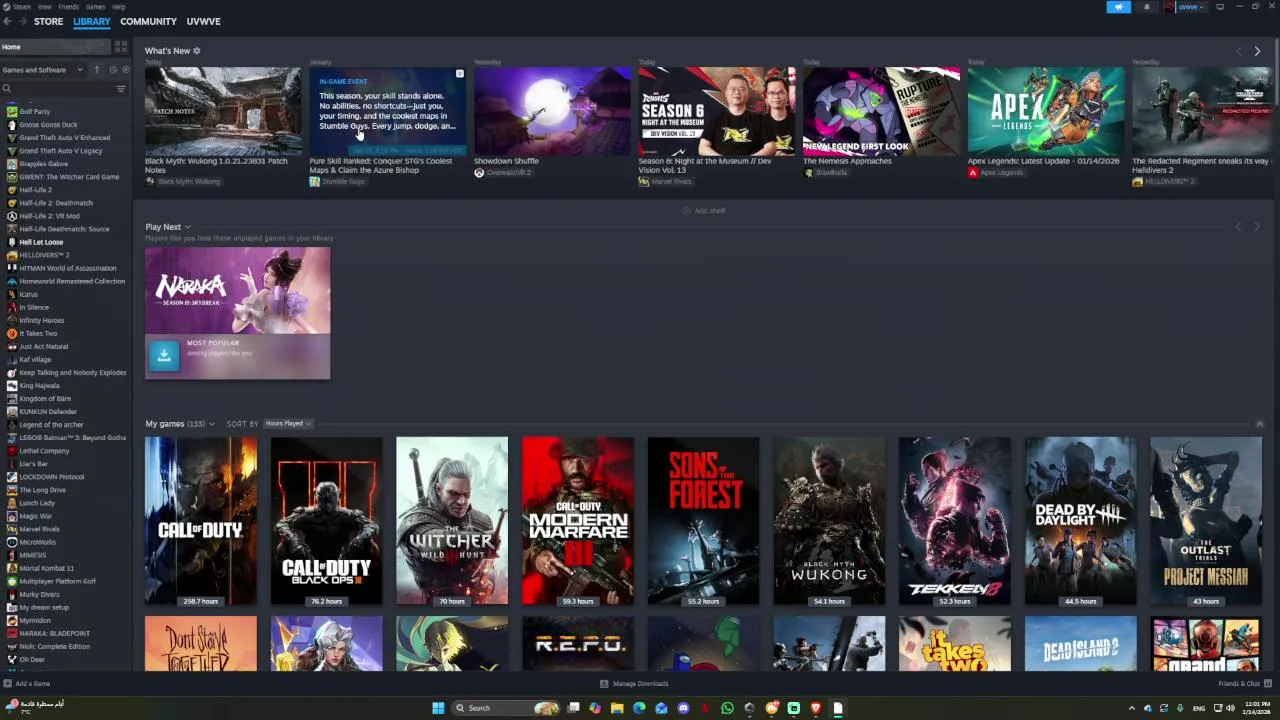
Task: Toggle the collections grid view icon
Action: (121, 47)
